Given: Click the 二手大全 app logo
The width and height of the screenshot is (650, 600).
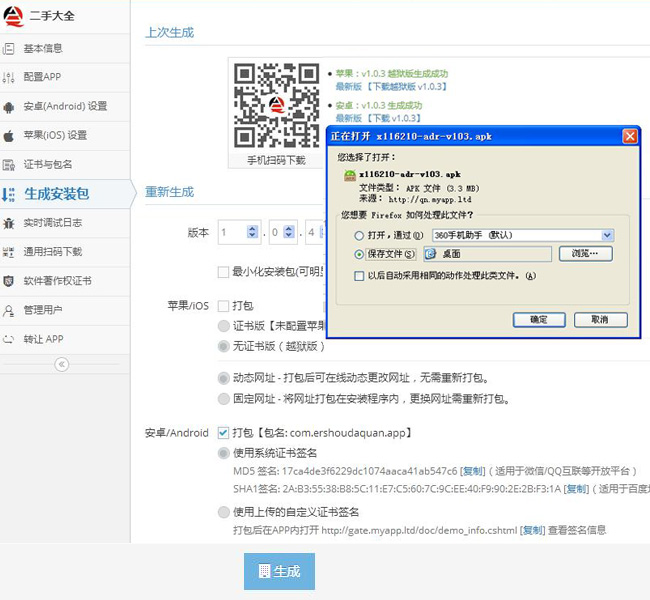Looking at the screenshot, I should click(13, 17).
